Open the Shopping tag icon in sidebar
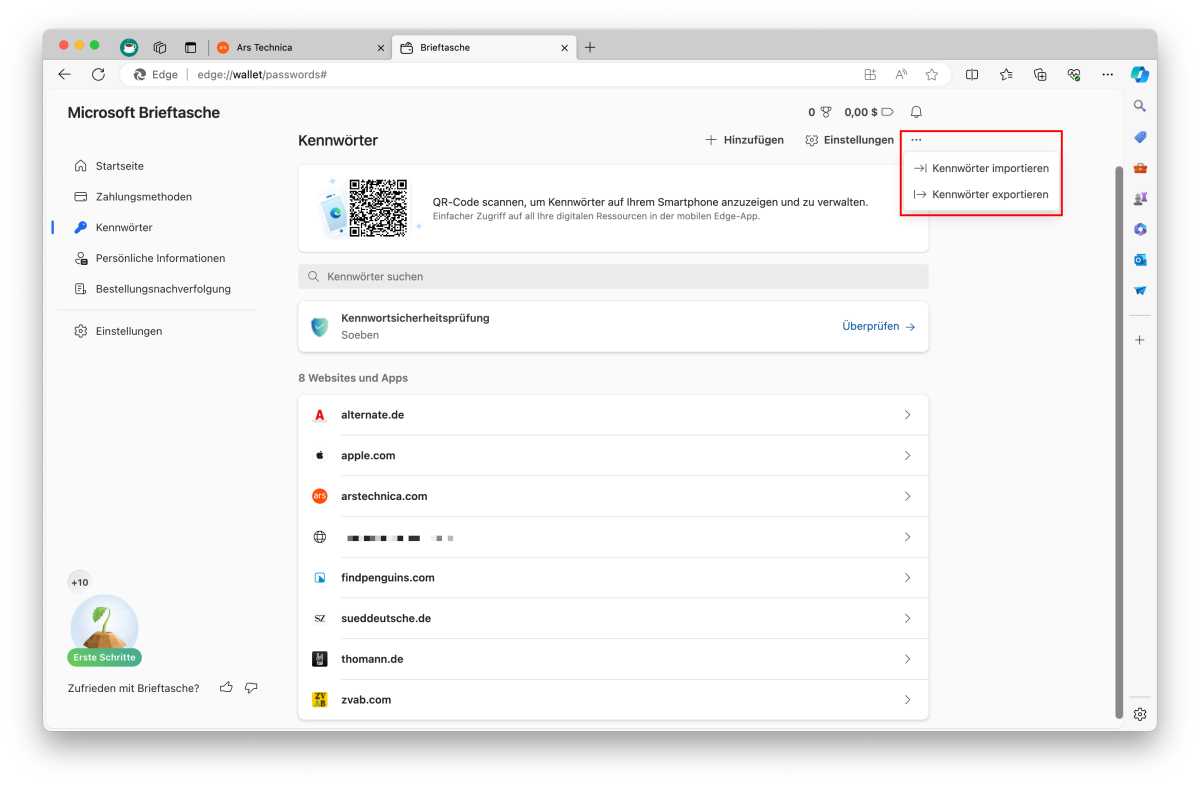The image size is (1200, 788). pyautogui.click(x=1140, y=137)
